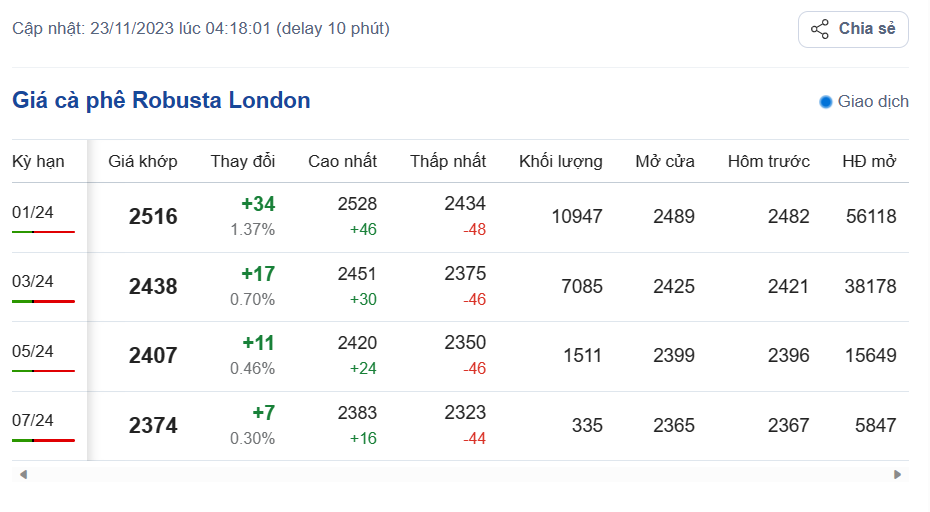Click the horizontal scrollbar track under the table
930x512 pixels.
[460, 474]
